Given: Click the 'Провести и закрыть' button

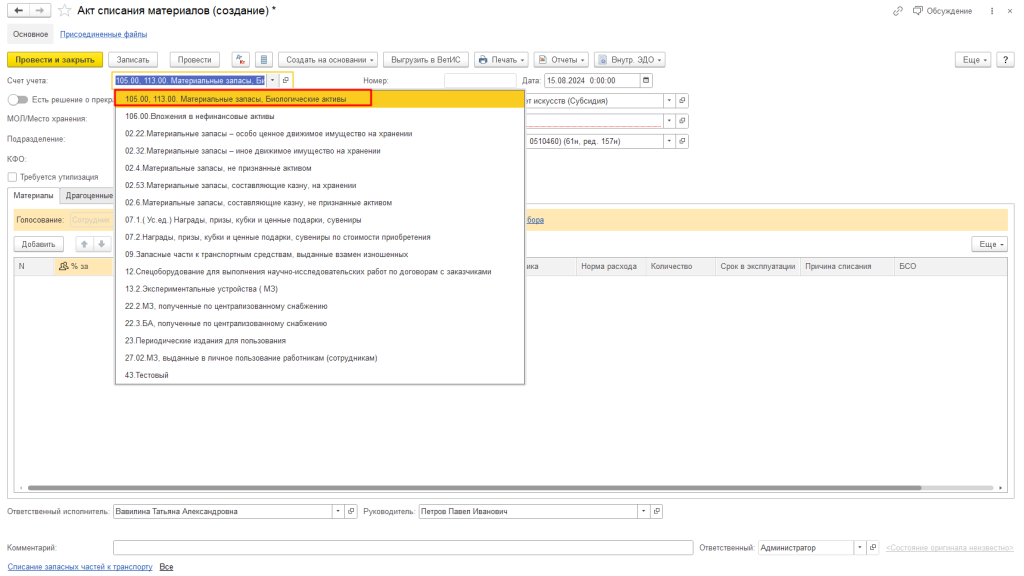Looking at the screenshot, I should coord(51,60).
